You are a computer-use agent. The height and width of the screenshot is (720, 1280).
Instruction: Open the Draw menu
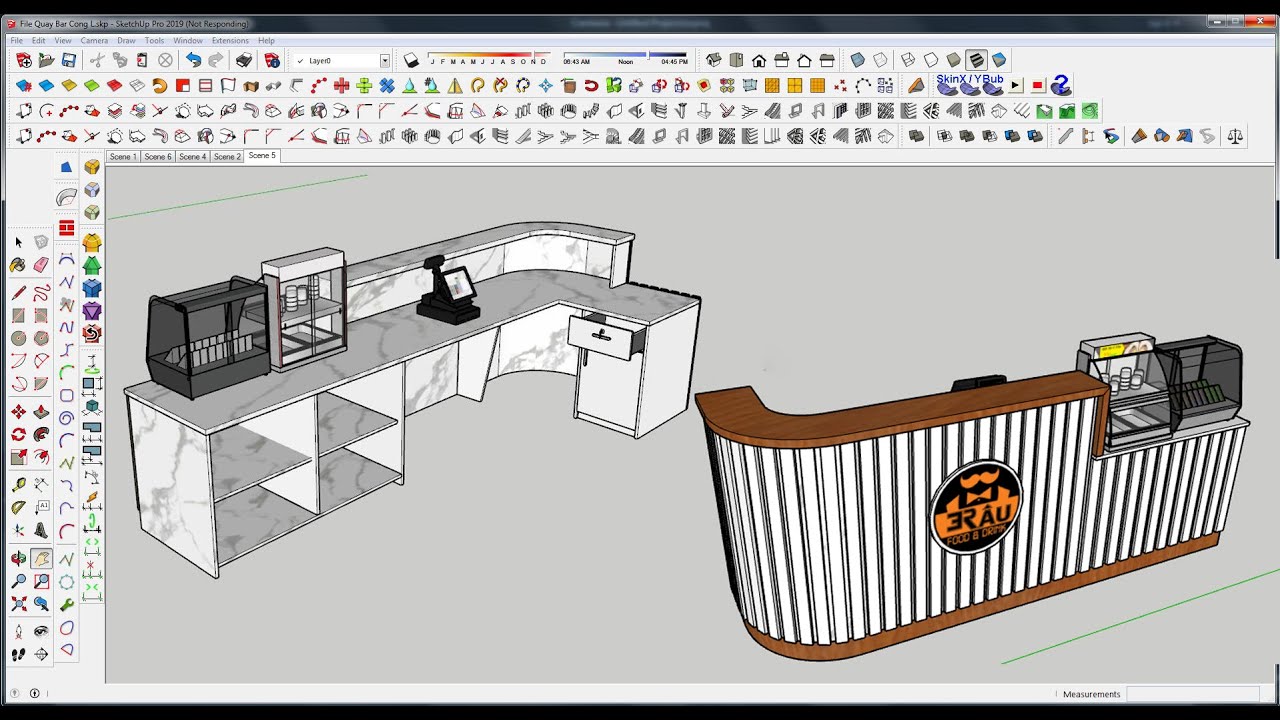point(126,41)
